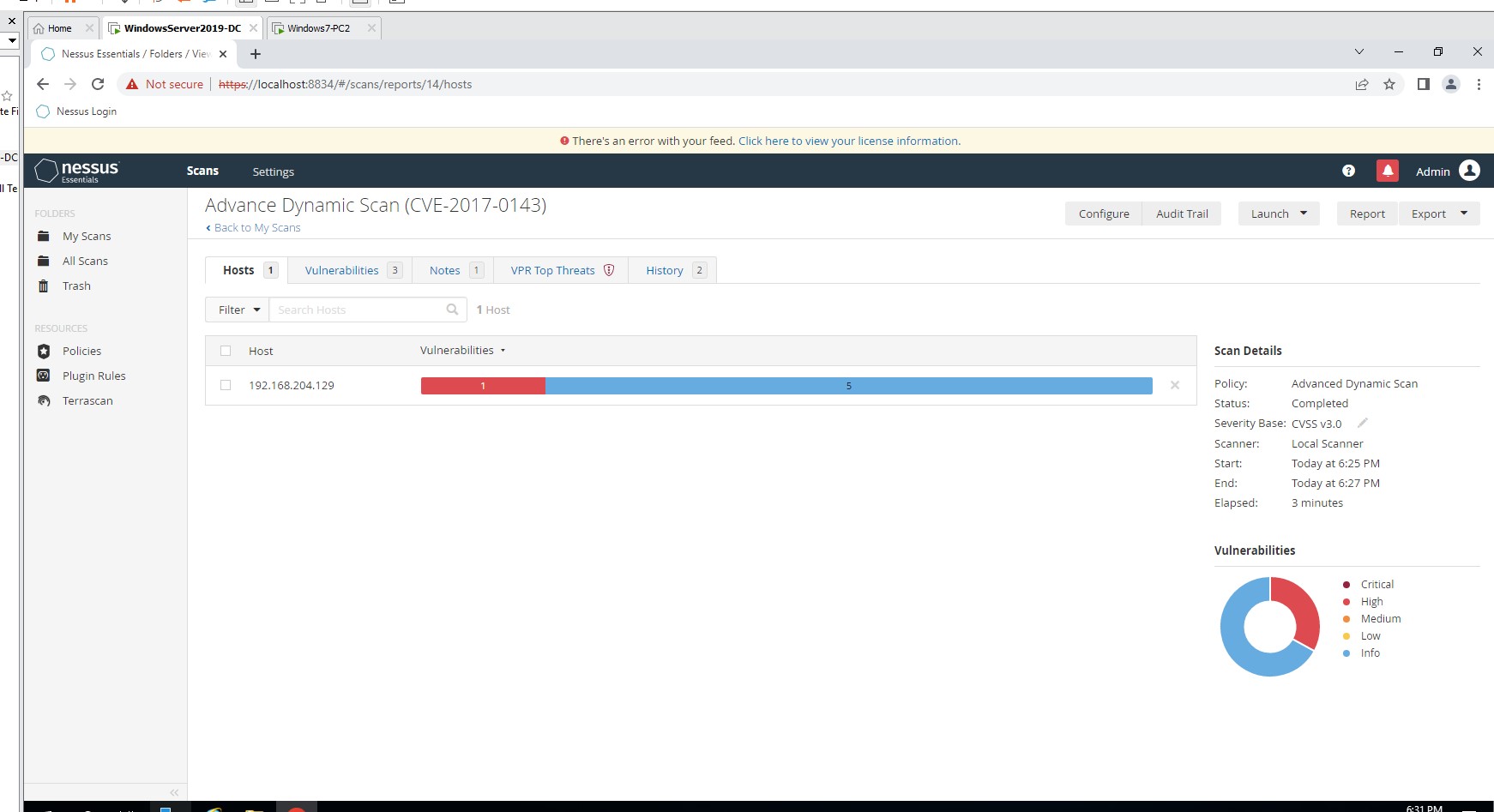Image resolution: width=1494 pixels, height=812 pixels.
Task: Click blue info severity bar segment
Action: coord(849,386)
